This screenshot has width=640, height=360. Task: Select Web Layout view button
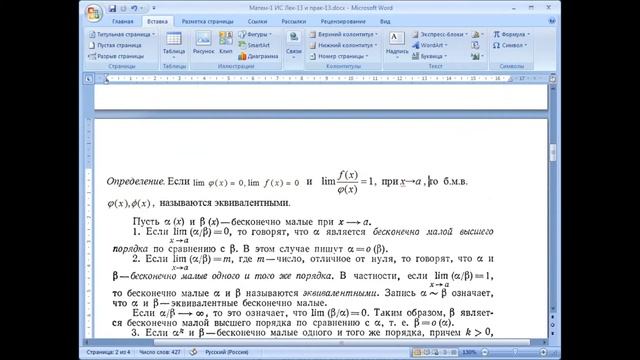436,352
